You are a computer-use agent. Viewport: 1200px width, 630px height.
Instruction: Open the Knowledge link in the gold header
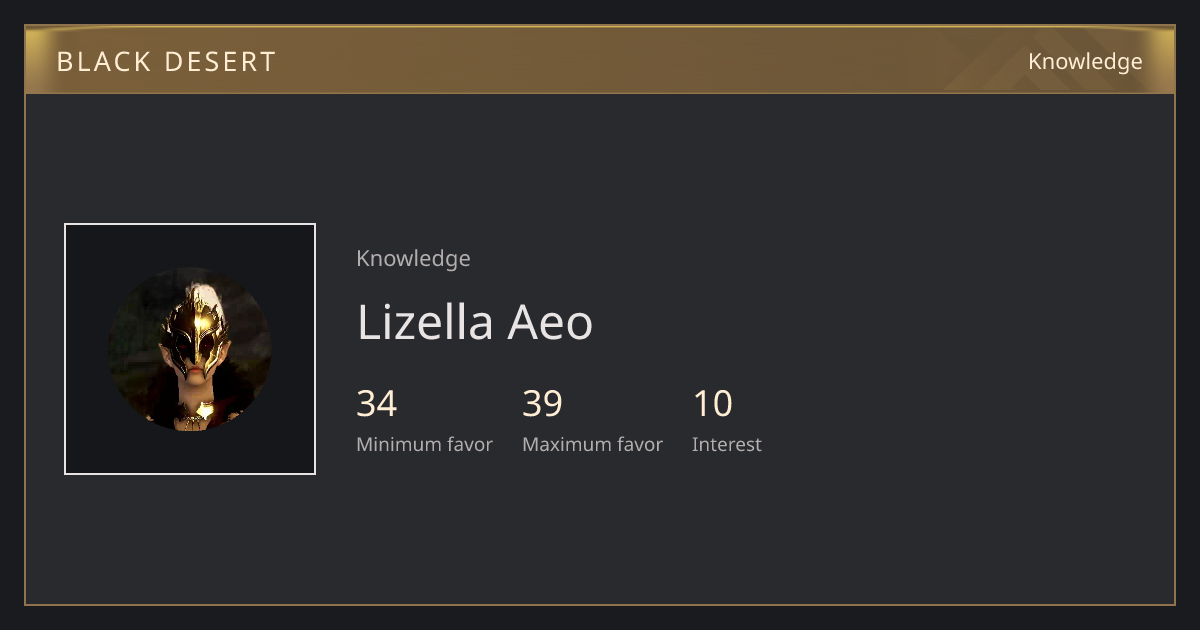[x=1085, y=62]
